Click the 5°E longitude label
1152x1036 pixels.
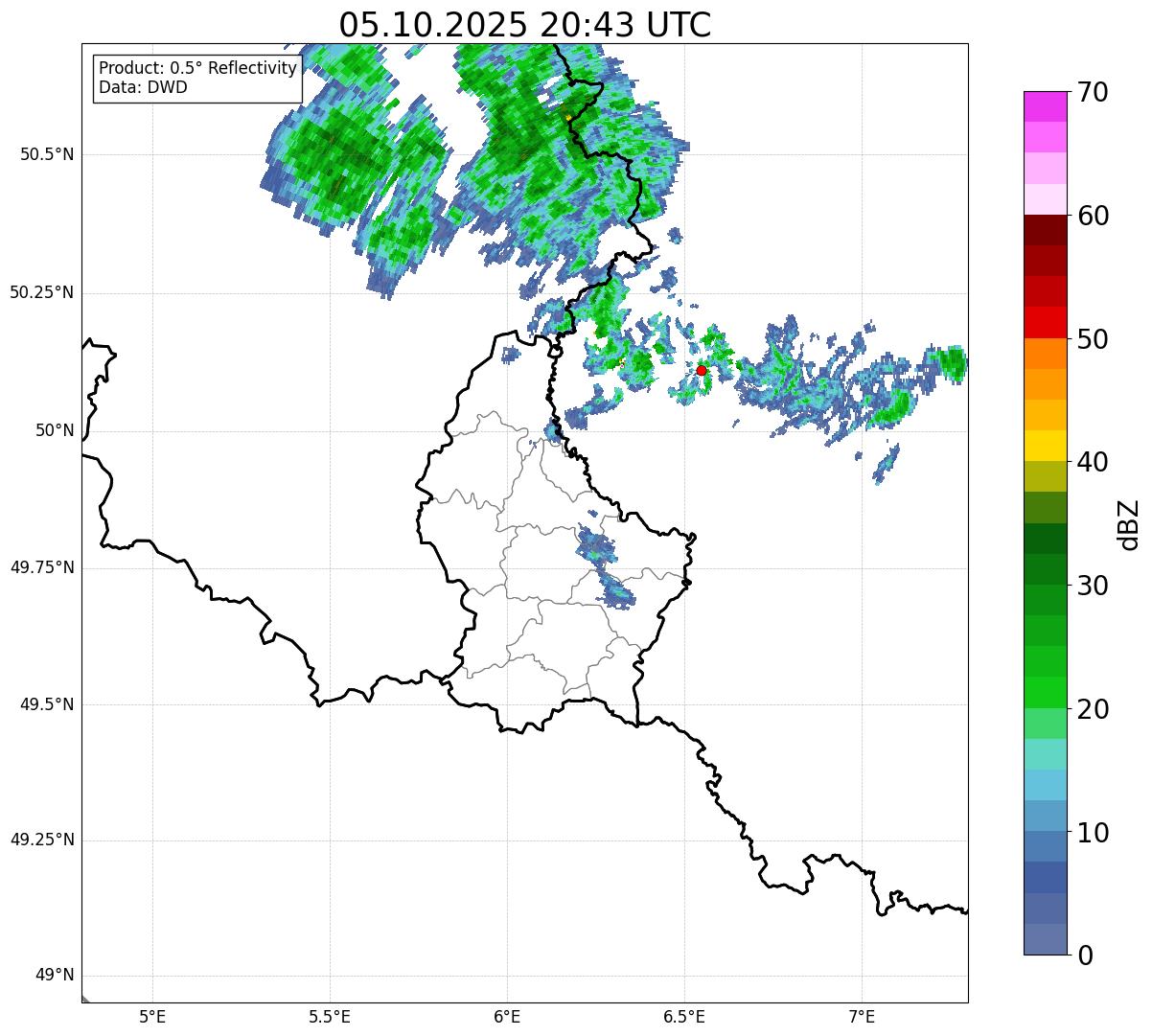pyautogui.click(x=152, y=1017)
